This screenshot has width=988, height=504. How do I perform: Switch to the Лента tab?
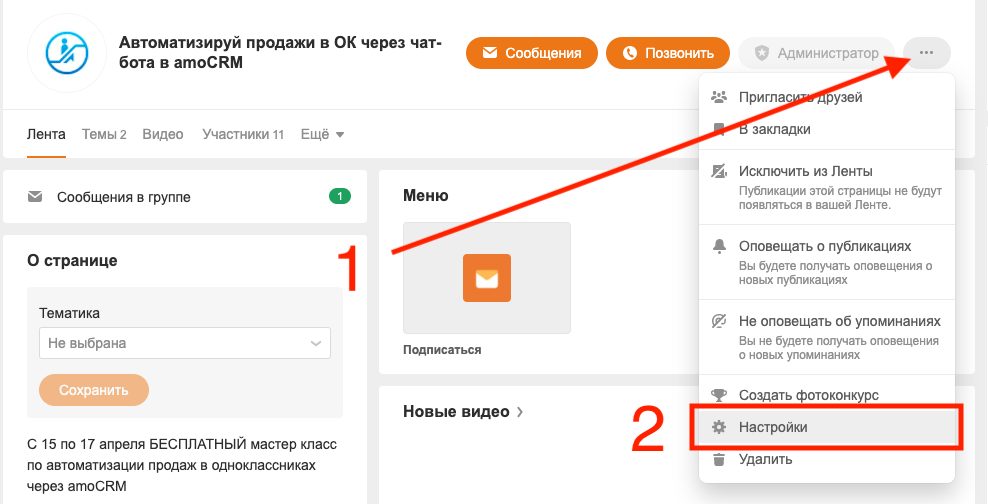coord(46,134)
